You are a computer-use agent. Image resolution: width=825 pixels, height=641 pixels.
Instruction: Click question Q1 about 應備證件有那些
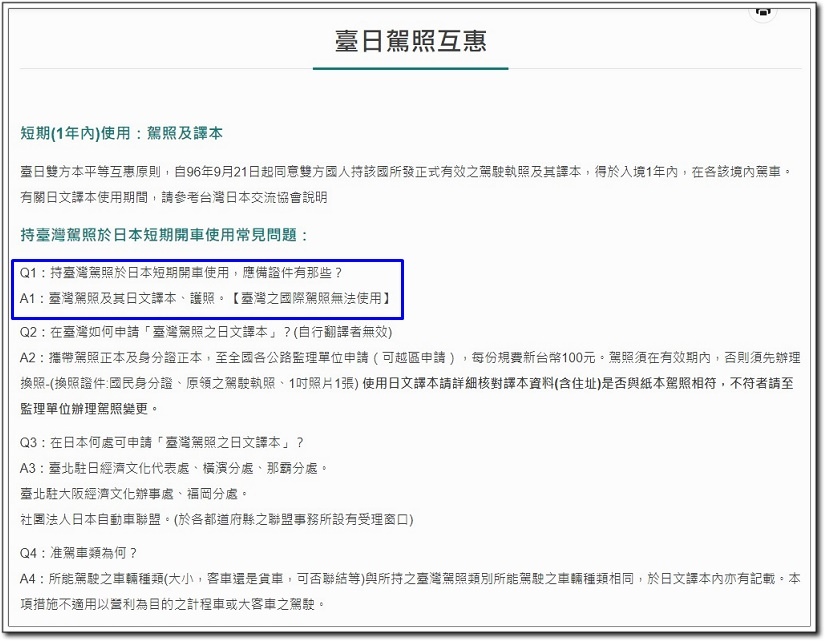pyautogui.click(x=181, y=273)
